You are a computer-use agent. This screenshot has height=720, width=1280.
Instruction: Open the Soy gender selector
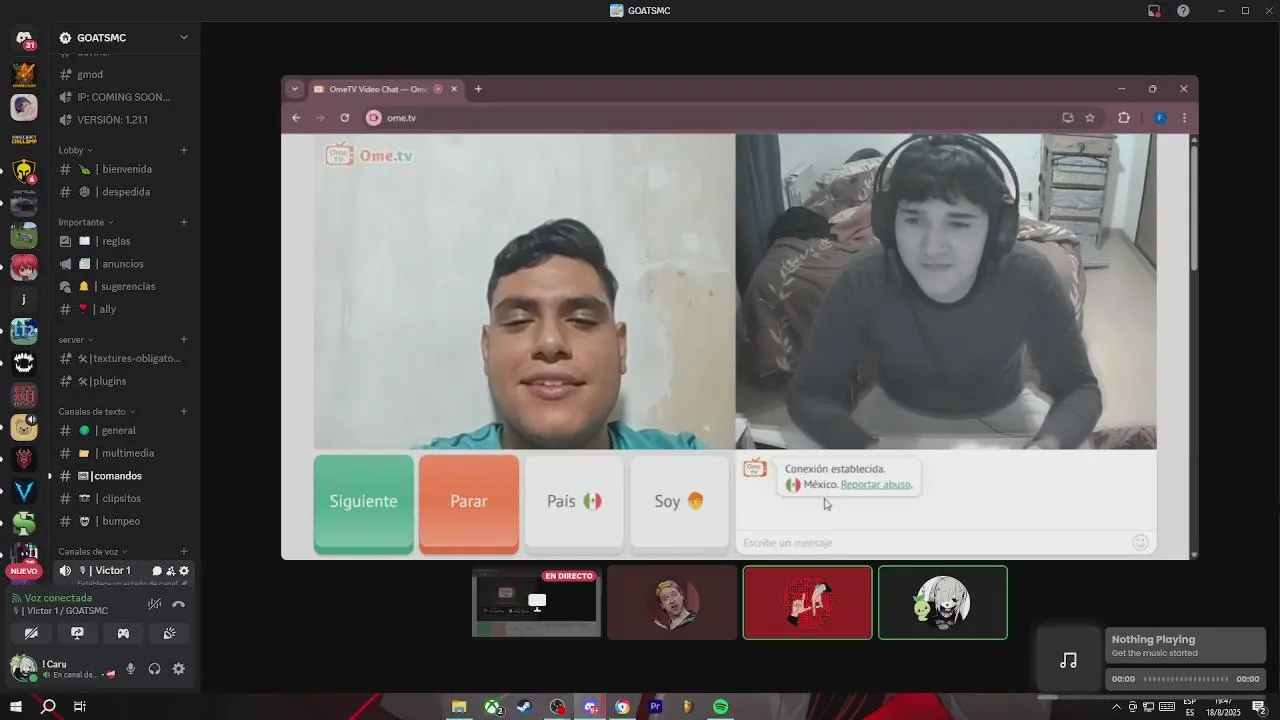click(679, 502)
